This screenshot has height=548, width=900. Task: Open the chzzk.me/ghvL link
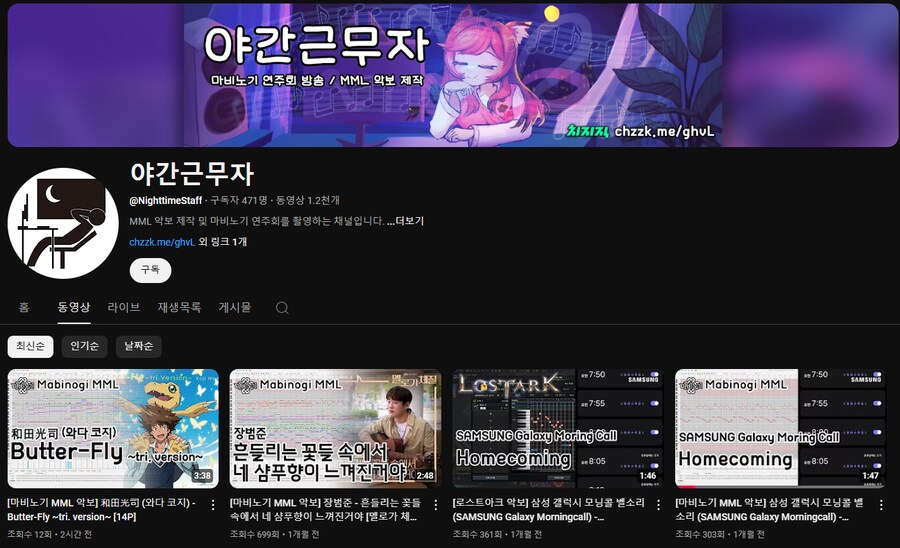pos(162,242)
